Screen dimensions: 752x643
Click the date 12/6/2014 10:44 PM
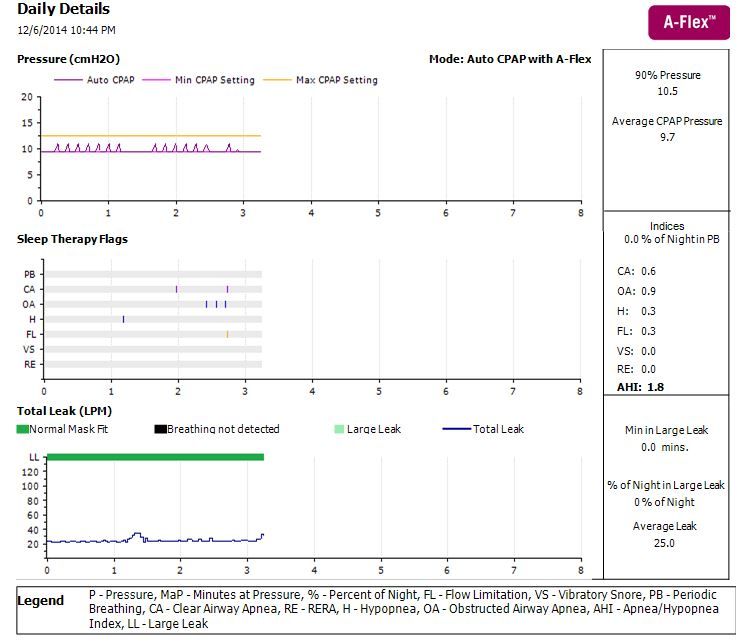[x=66, y=30]
